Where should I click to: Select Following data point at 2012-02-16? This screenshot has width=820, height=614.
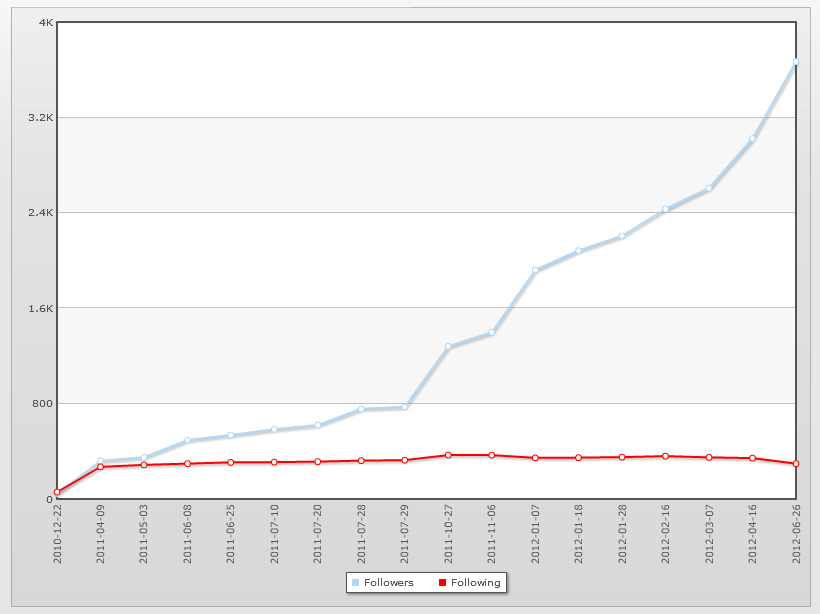coord(666,456)
